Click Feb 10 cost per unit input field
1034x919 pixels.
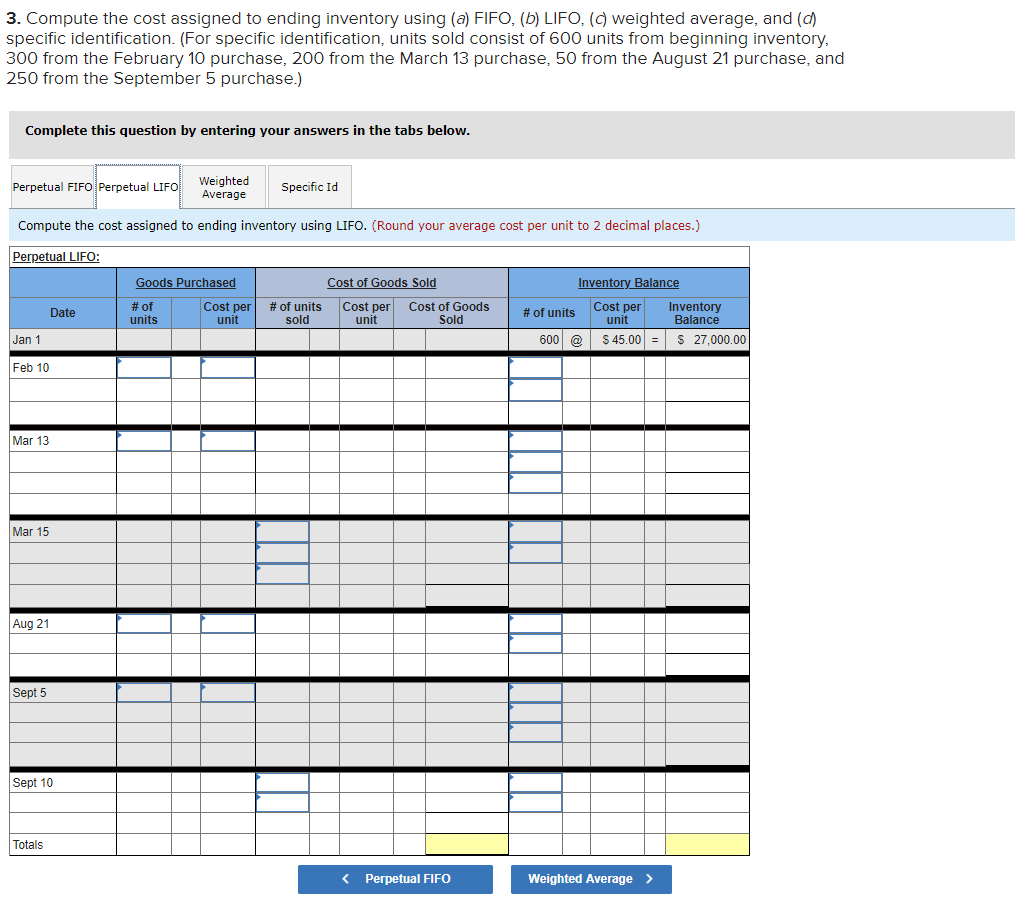point(227,367)
